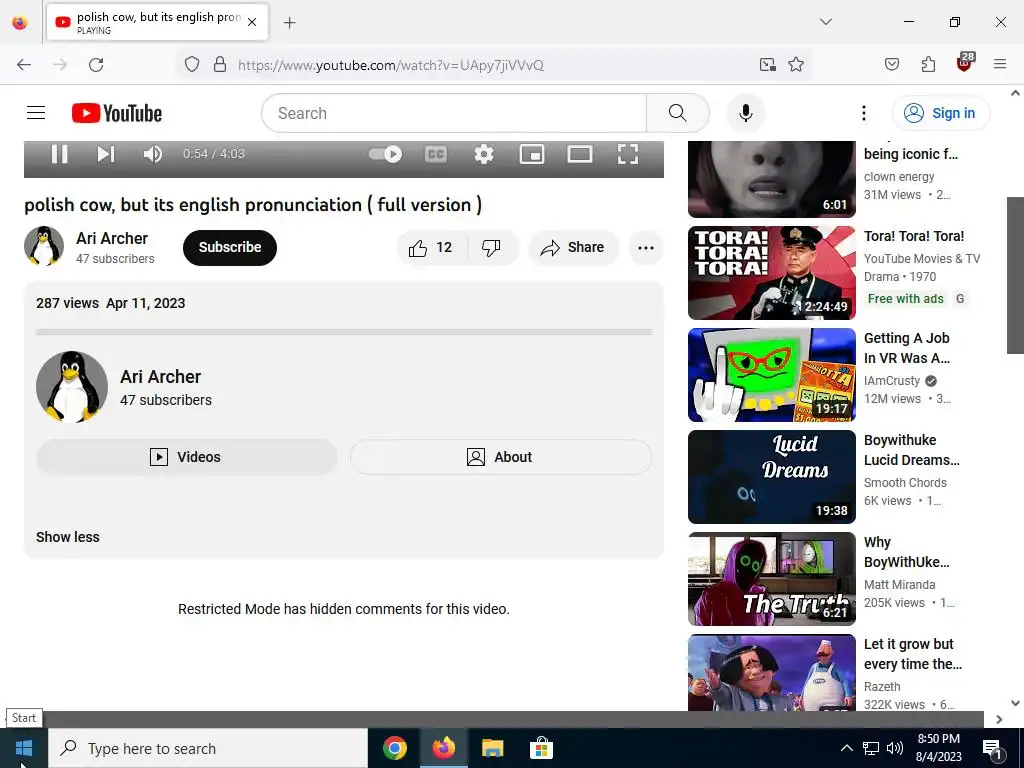Open Let it grow video title

[912, 654]
